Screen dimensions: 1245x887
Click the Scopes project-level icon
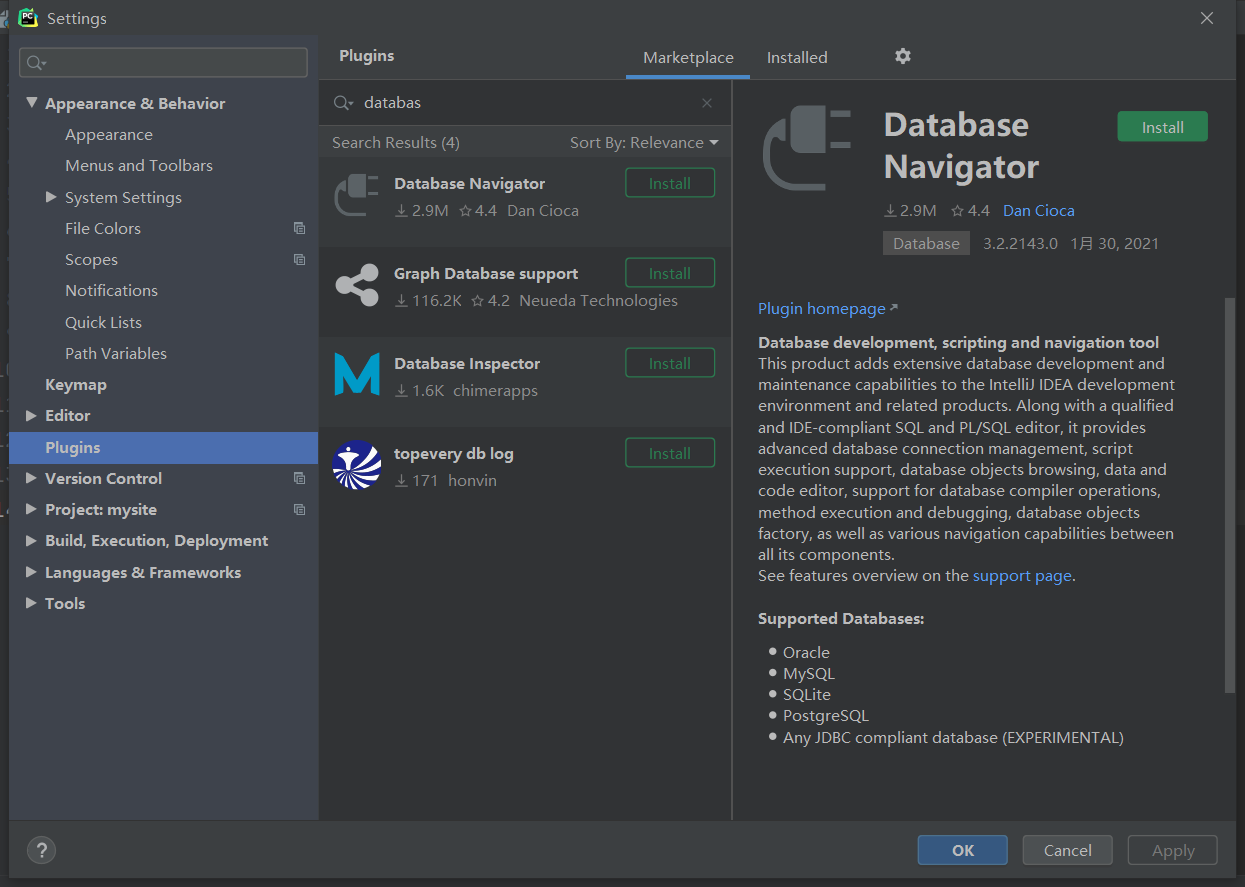[x=299, y=259]
